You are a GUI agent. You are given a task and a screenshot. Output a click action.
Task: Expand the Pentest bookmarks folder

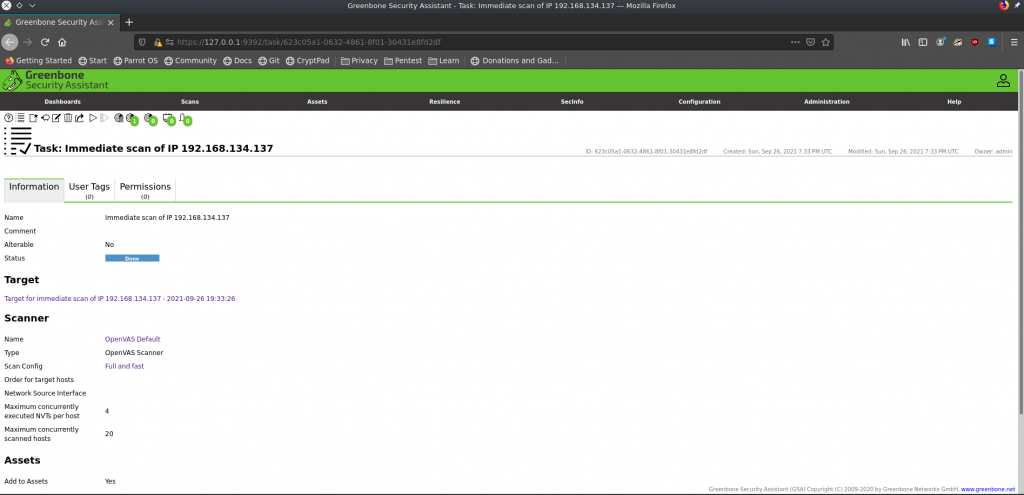pos(403,61)
